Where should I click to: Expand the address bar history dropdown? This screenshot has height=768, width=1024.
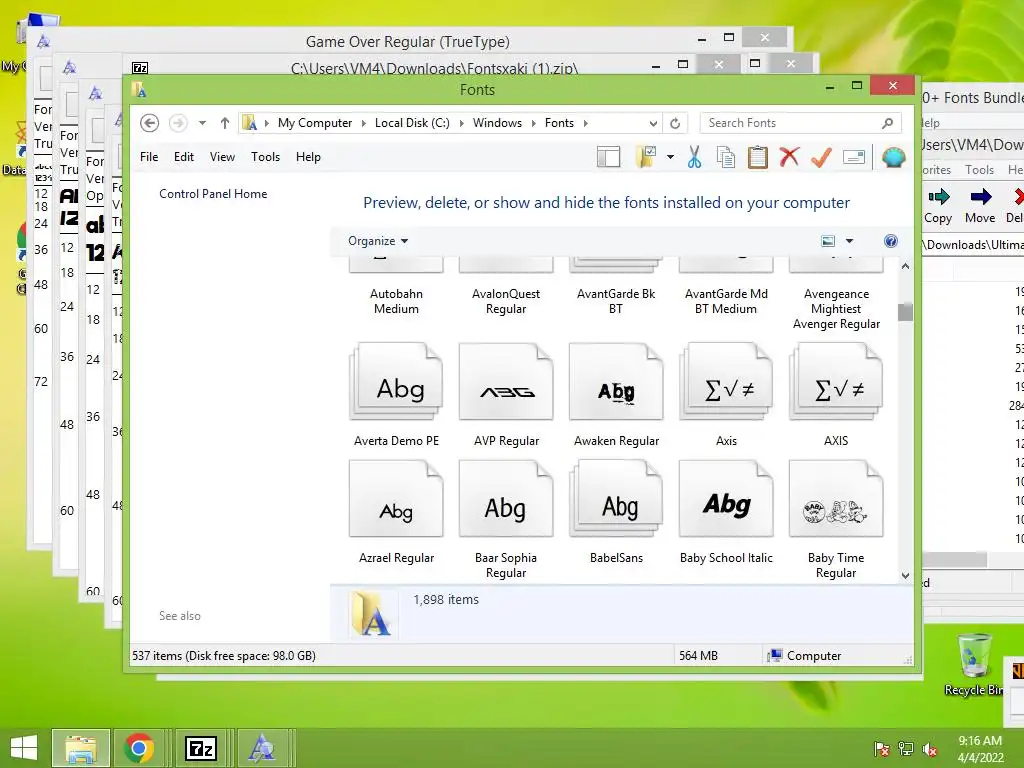coord(653,123)
